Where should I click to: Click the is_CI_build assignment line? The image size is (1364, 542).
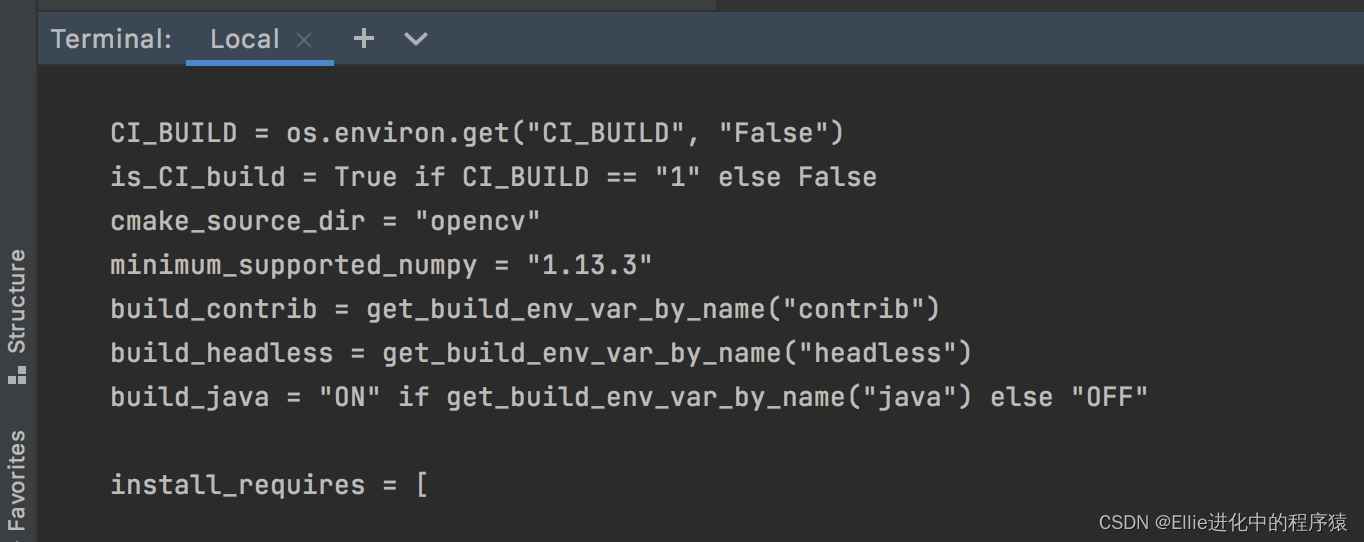tap(494, 177)
